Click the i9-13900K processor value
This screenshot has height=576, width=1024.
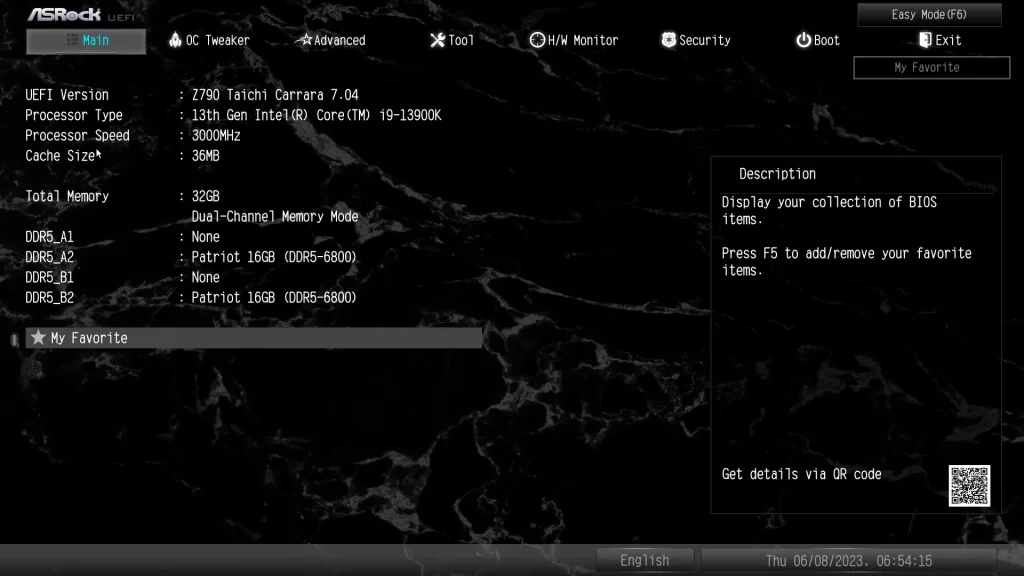316,116
